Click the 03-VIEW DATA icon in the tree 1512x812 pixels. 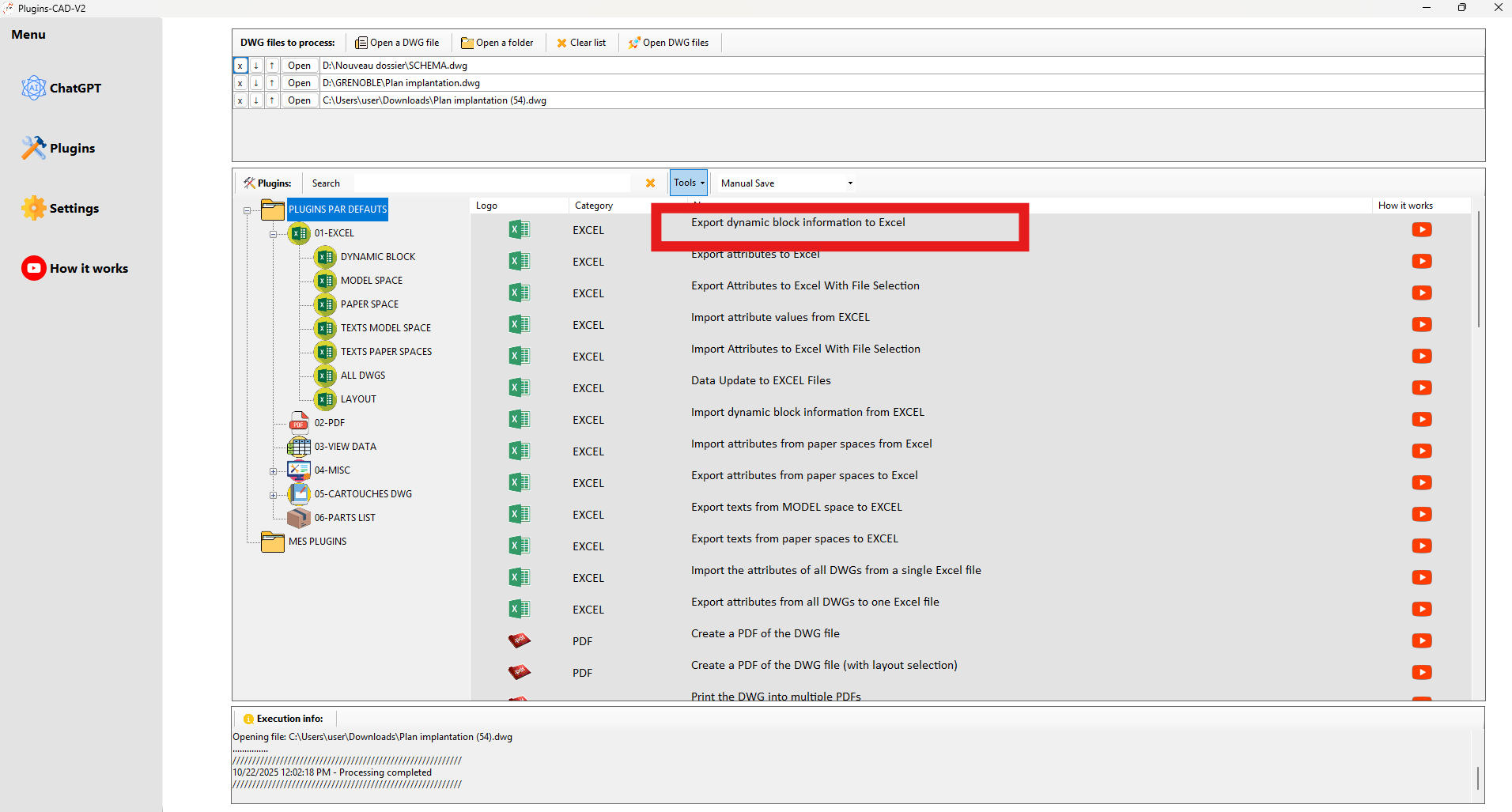pyautogui.click(x=298, y=446)
